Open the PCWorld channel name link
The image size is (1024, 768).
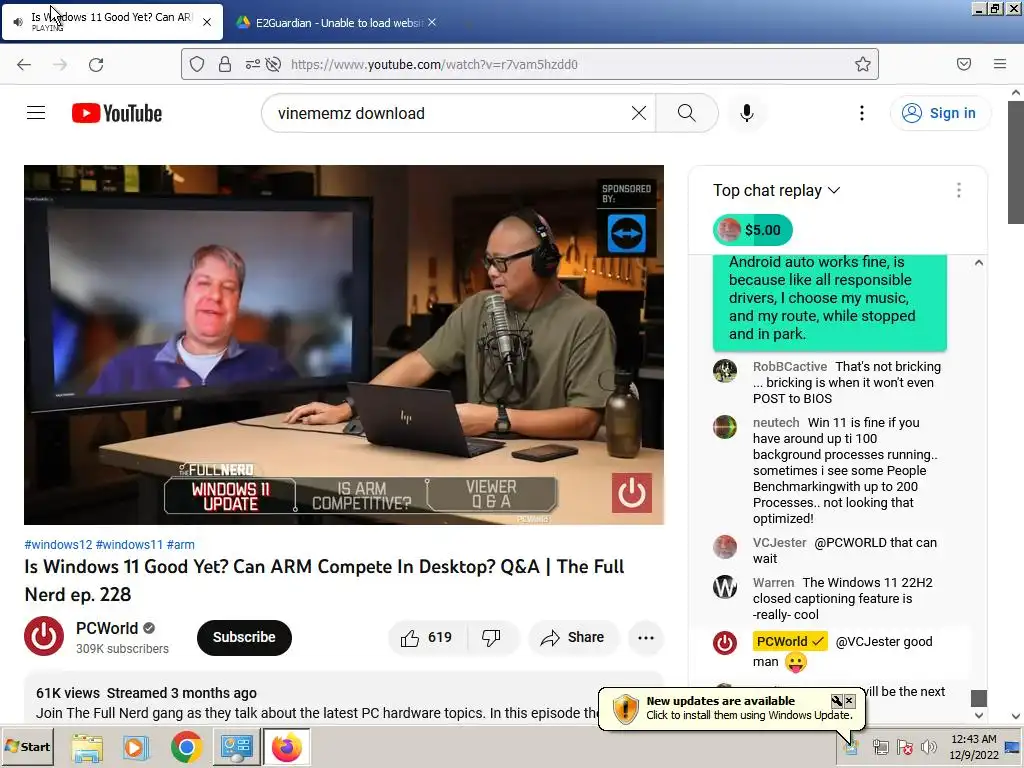(x=107, y=628)
